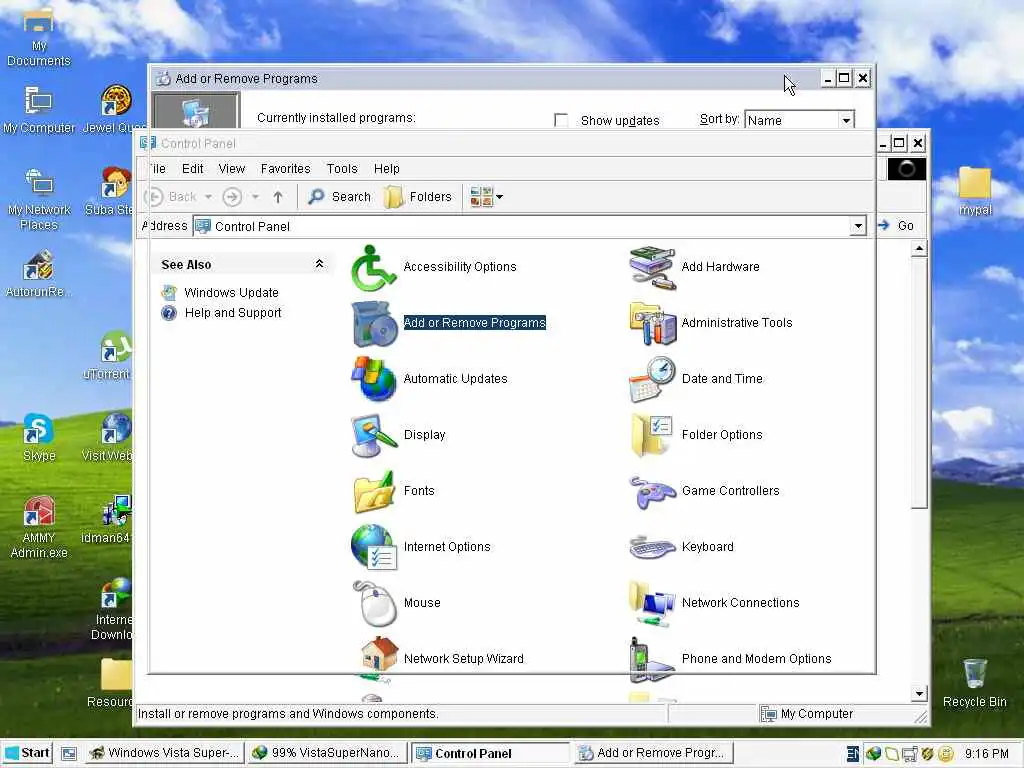Viewport: 1024px width, 768px height.
Task: Click the Search toolbar button
Action: 340,197
